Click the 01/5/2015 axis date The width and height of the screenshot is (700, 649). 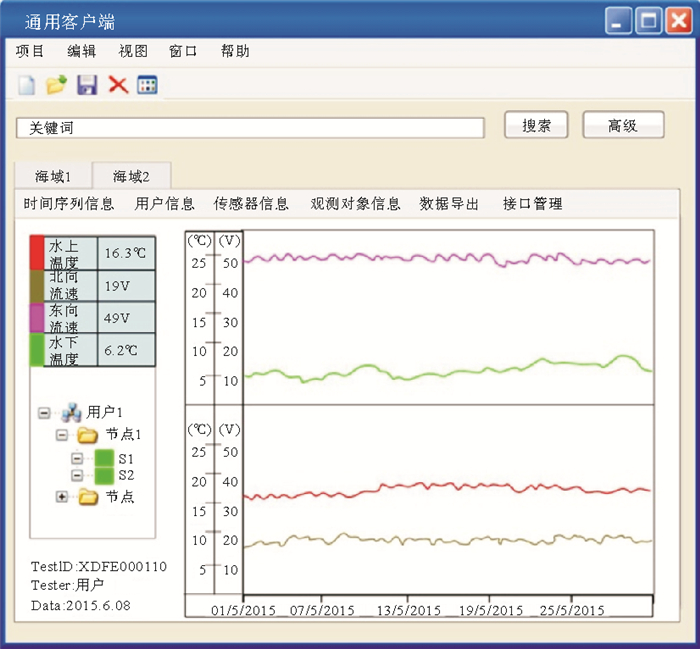[243, 610]
